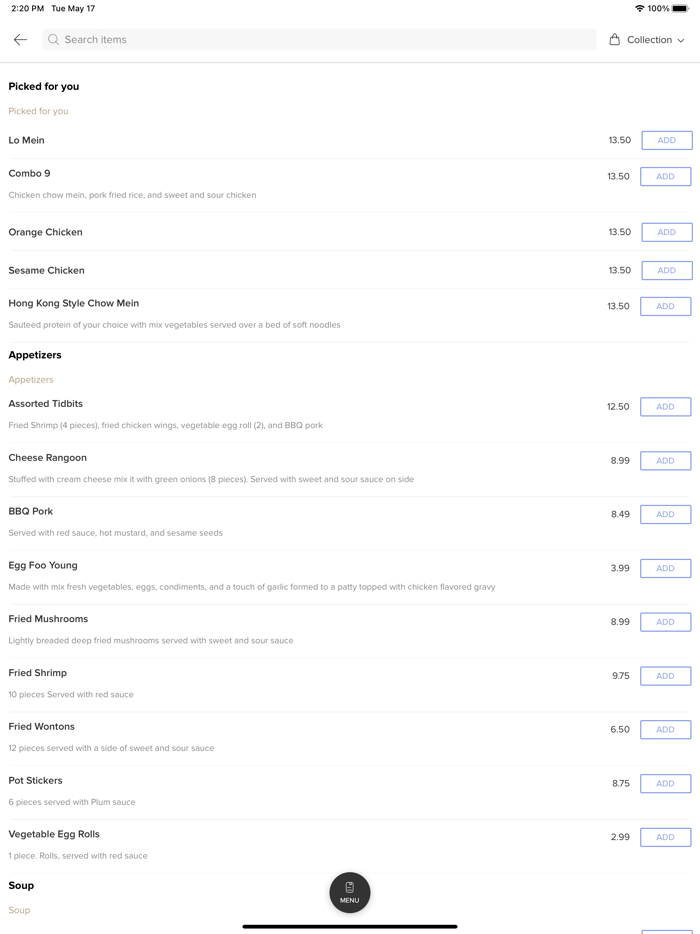700x934 pixels.
Task: Open the floating MENU button
Action: pos(350,892)
